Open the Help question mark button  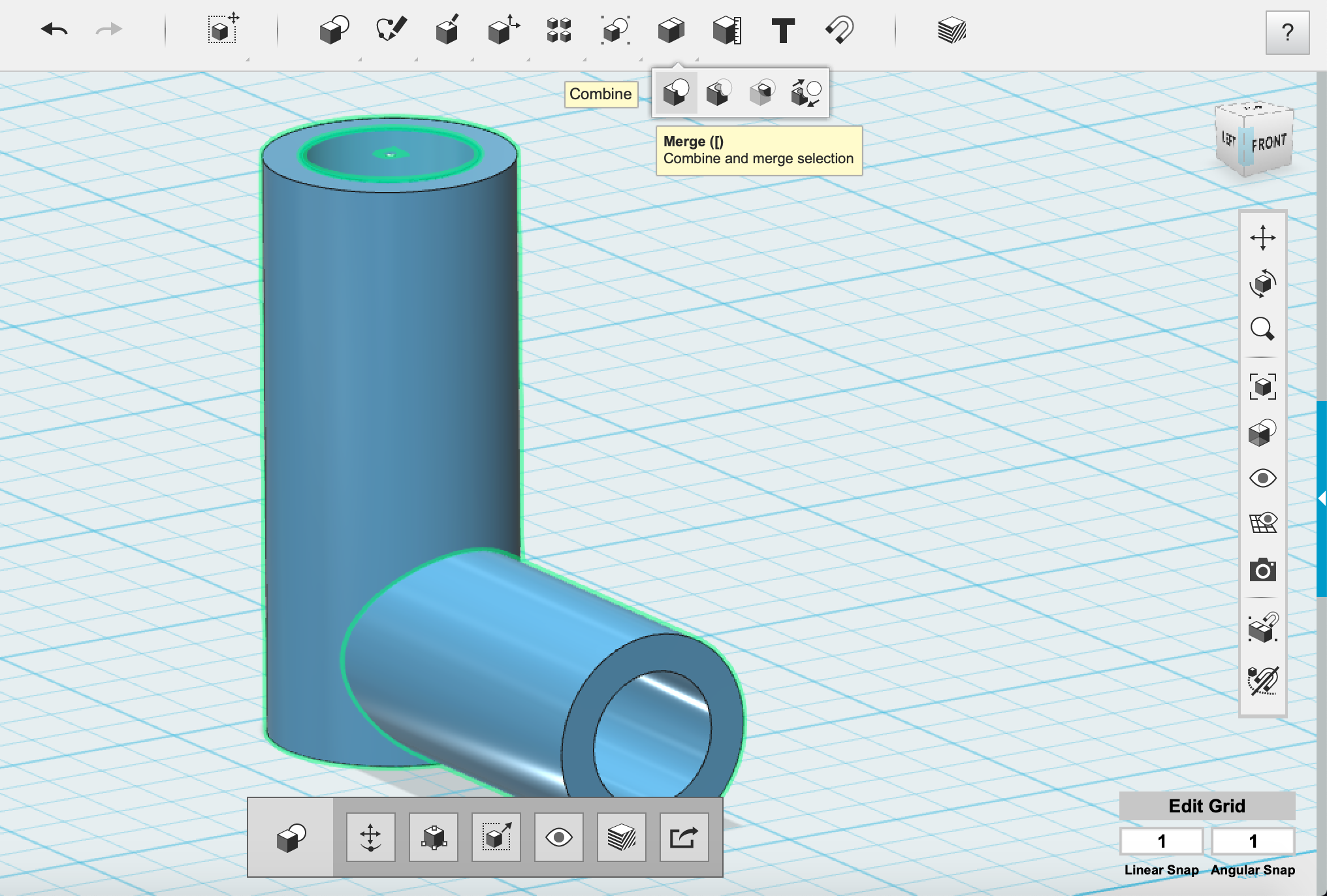click(1287, 32)
